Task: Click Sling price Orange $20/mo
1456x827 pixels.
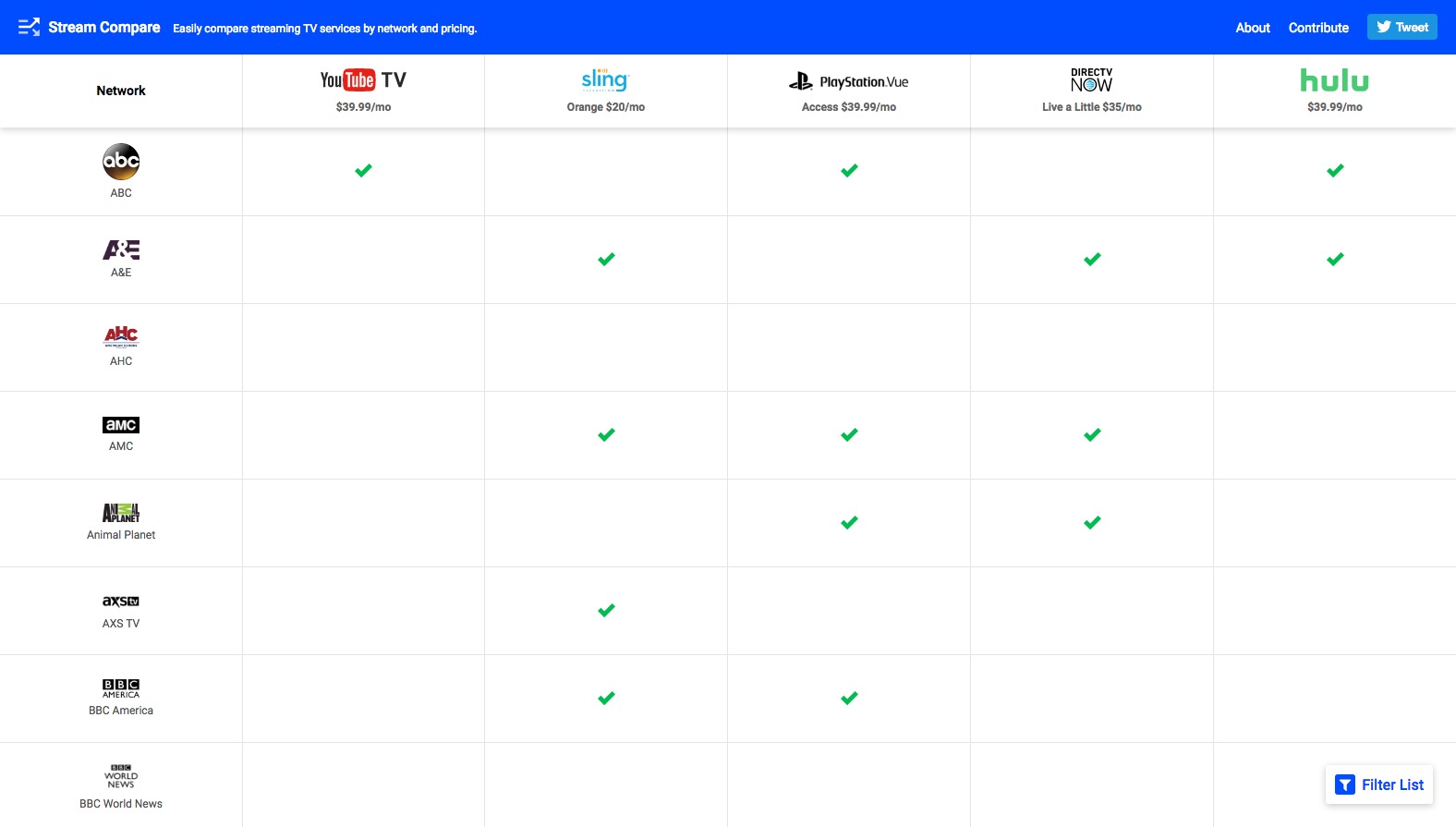Action: point(606,107)
